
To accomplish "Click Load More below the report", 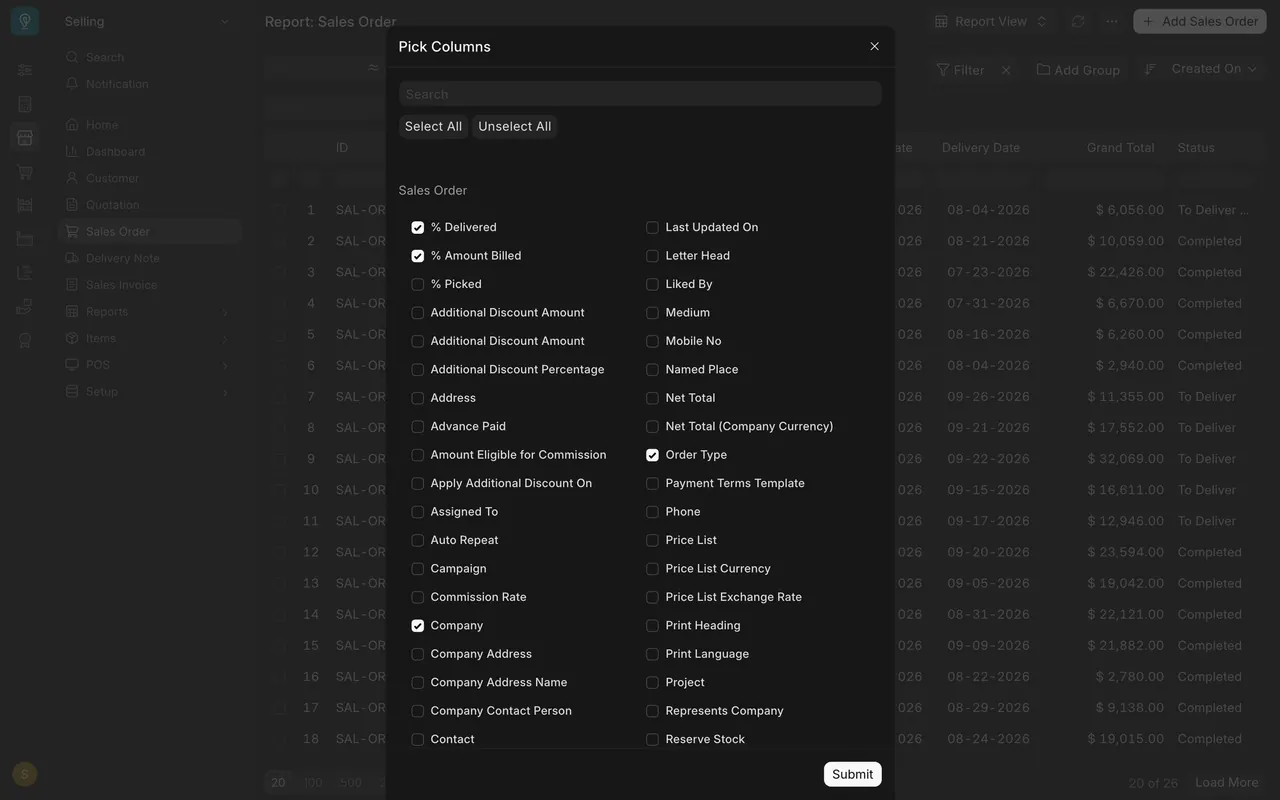I will click(x=1226, y=783).
